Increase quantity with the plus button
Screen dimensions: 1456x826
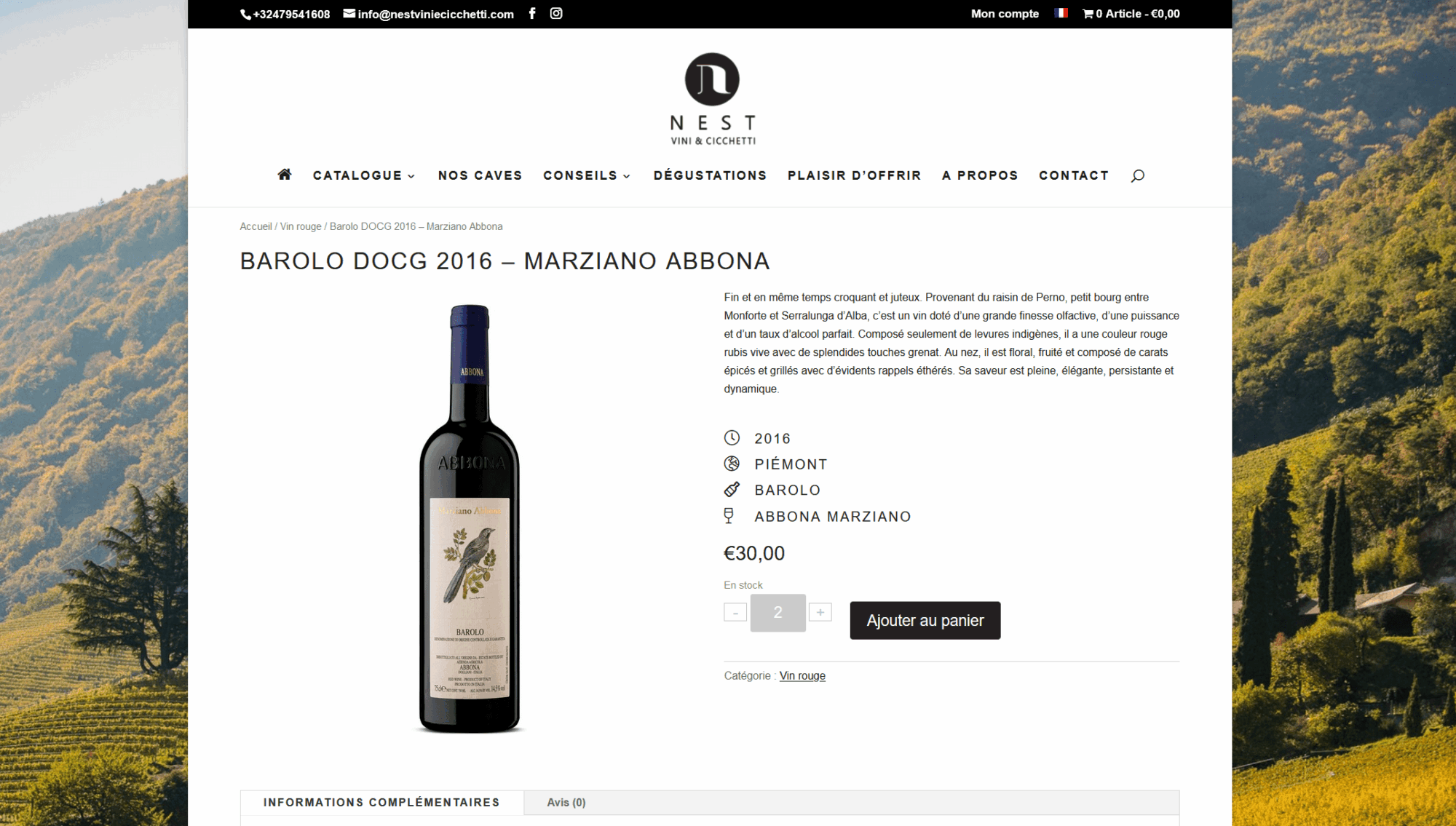820,613
